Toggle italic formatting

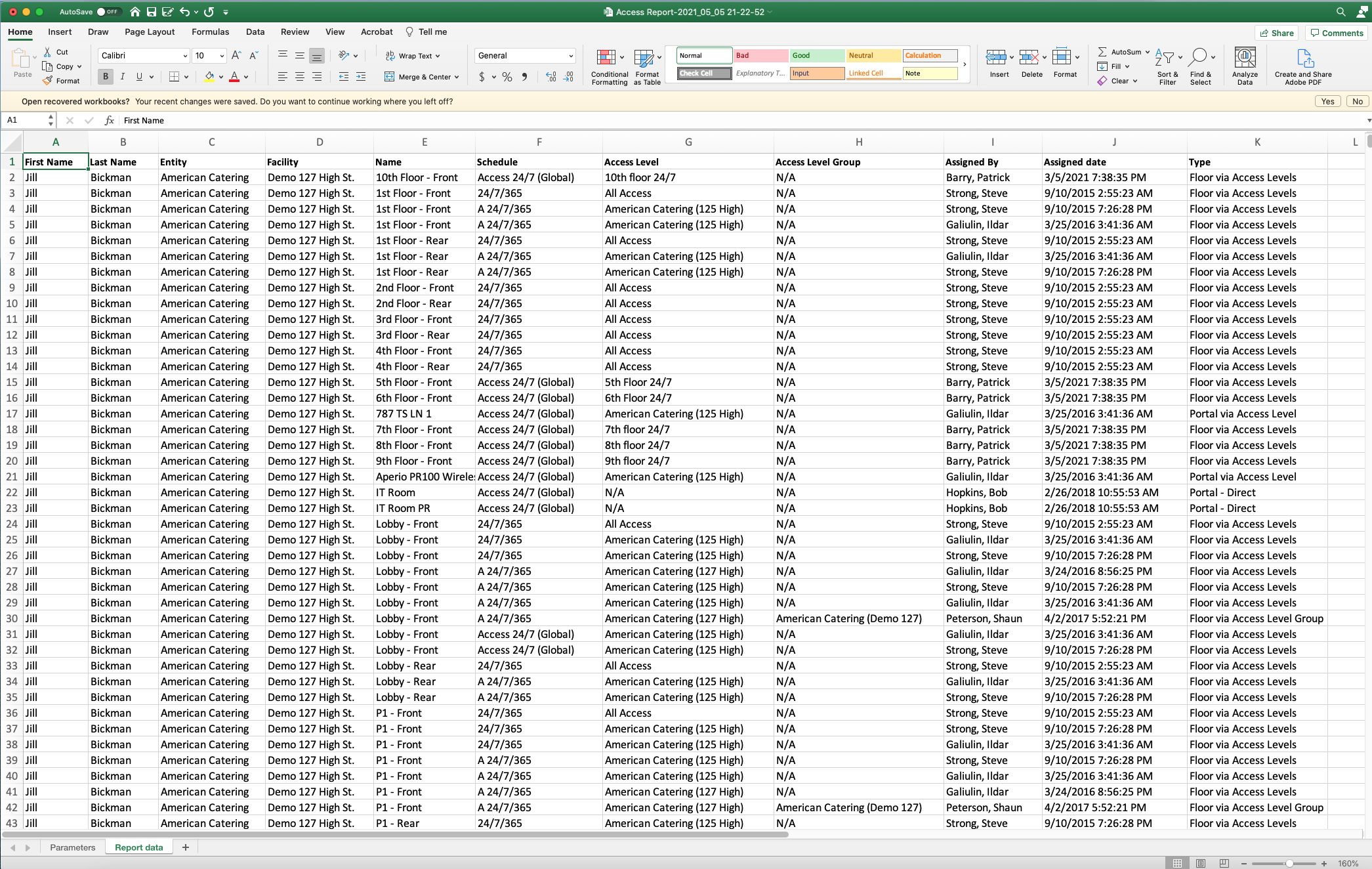click(x=122, y=77)
